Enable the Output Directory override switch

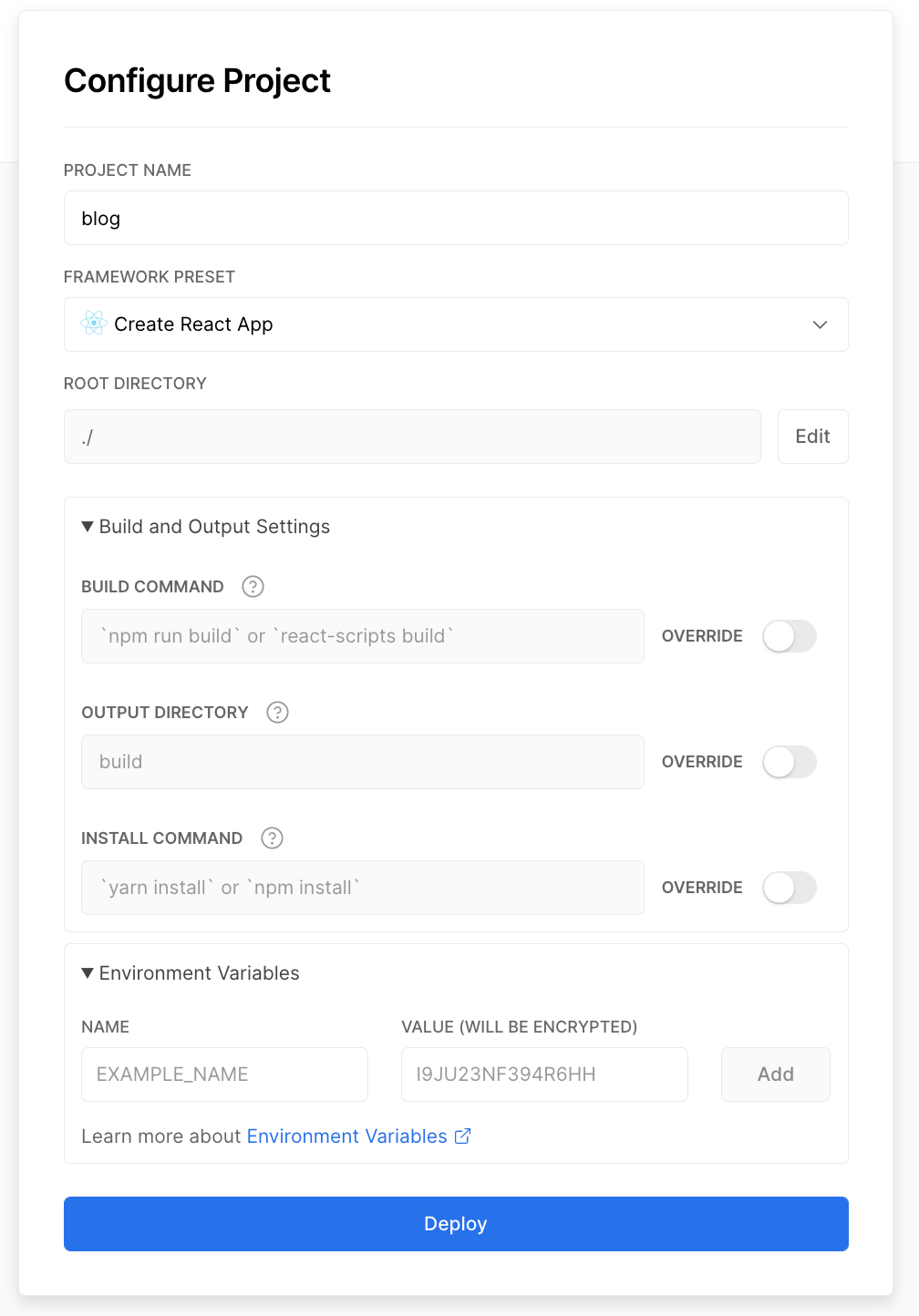790,762
